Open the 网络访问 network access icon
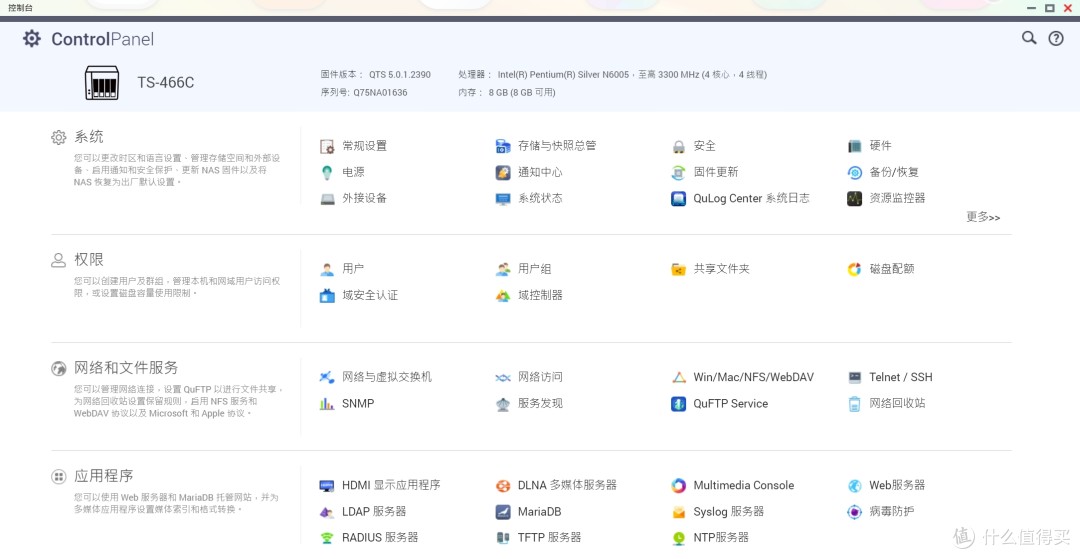Screen dimensions: 1080x559 (x=503, y=377)
